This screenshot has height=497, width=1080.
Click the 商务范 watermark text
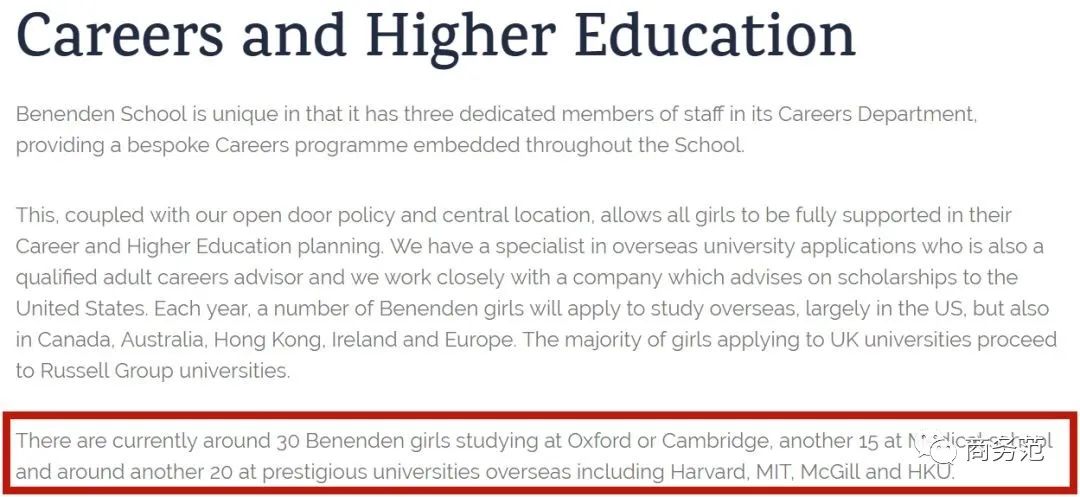[1004, 452]
